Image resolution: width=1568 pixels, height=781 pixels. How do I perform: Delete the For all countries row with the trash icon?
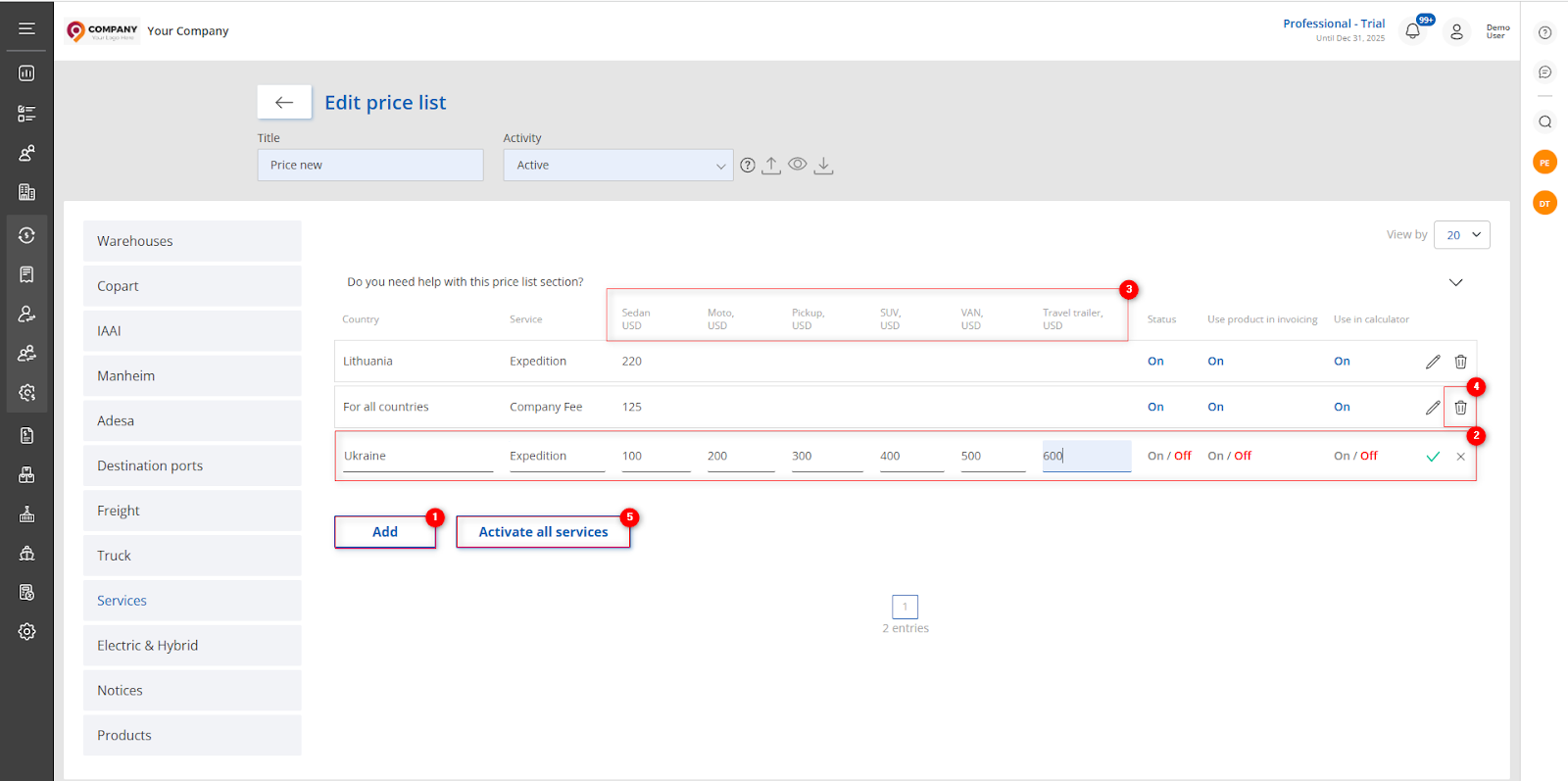[x=1460, y=407]
